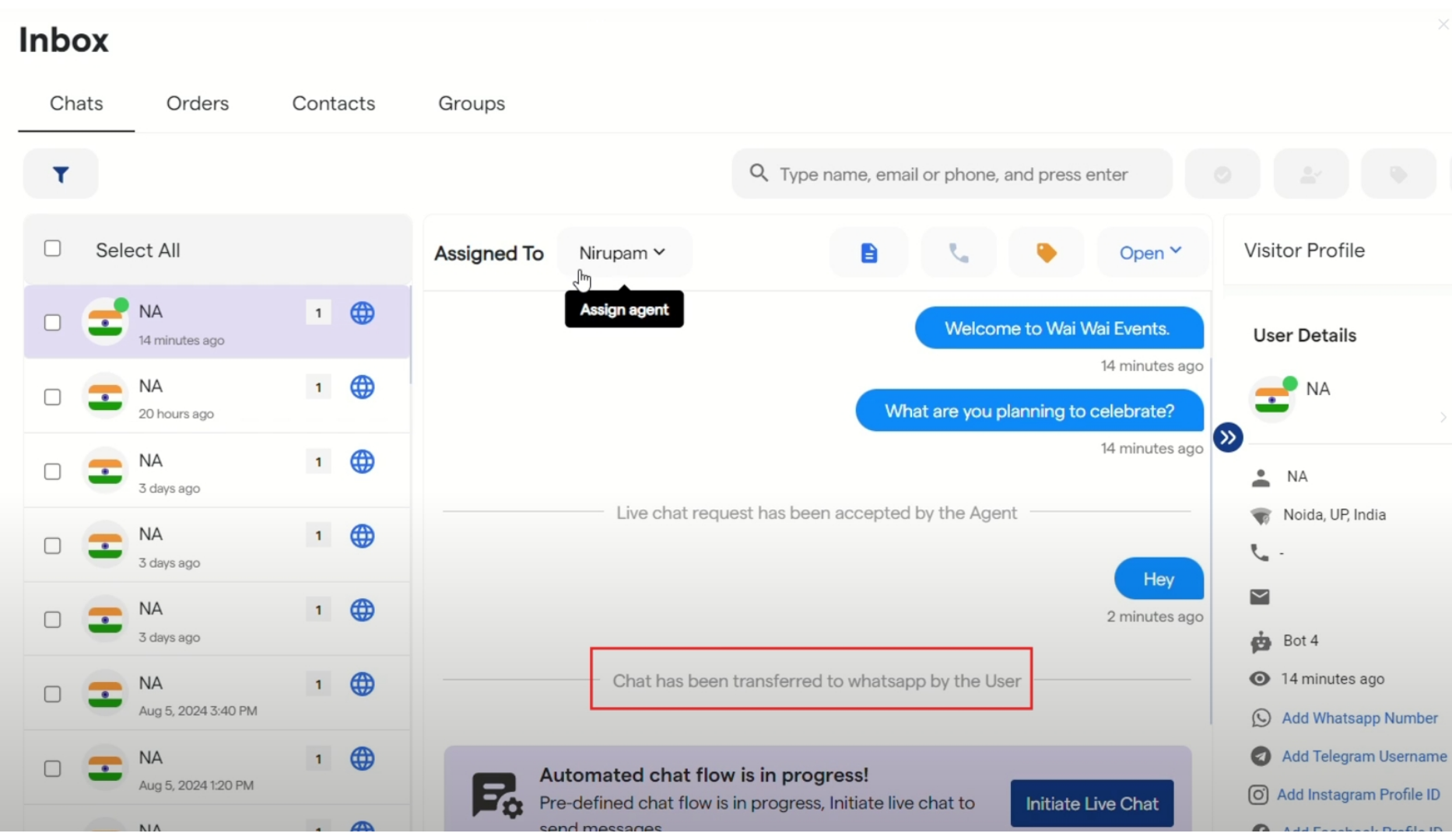Open the chat status Open dropdown
This screenshot has width=1452, height=840.
pyautogui.click(x=1150, y=252)
